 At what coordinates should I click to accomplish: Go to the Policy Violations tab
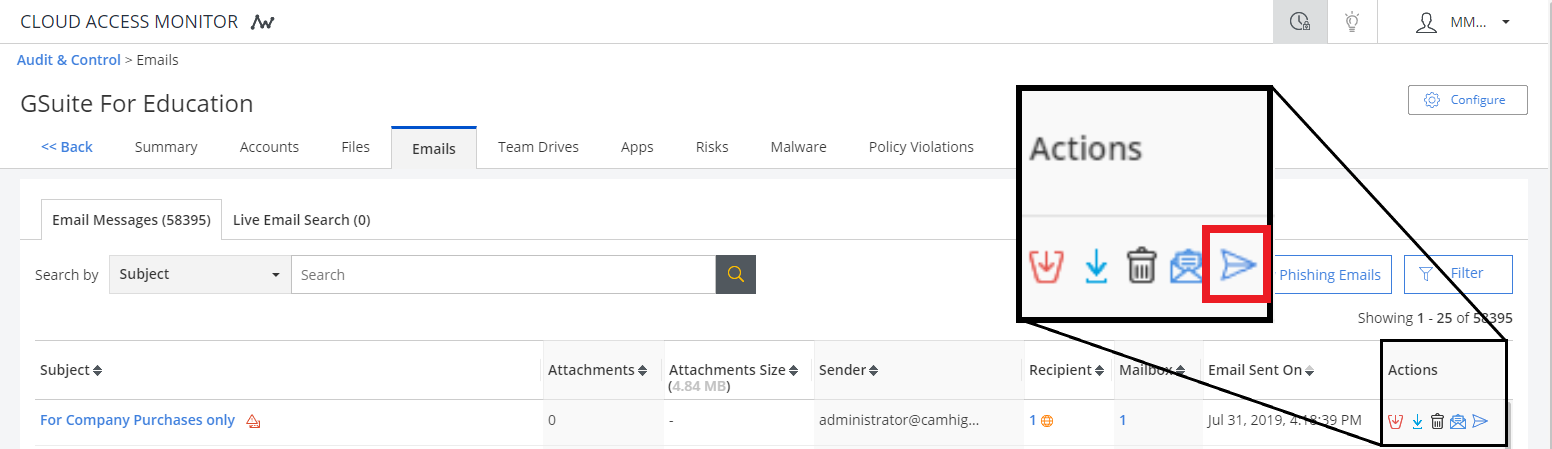pyautogui.click(x=920, y=147)
